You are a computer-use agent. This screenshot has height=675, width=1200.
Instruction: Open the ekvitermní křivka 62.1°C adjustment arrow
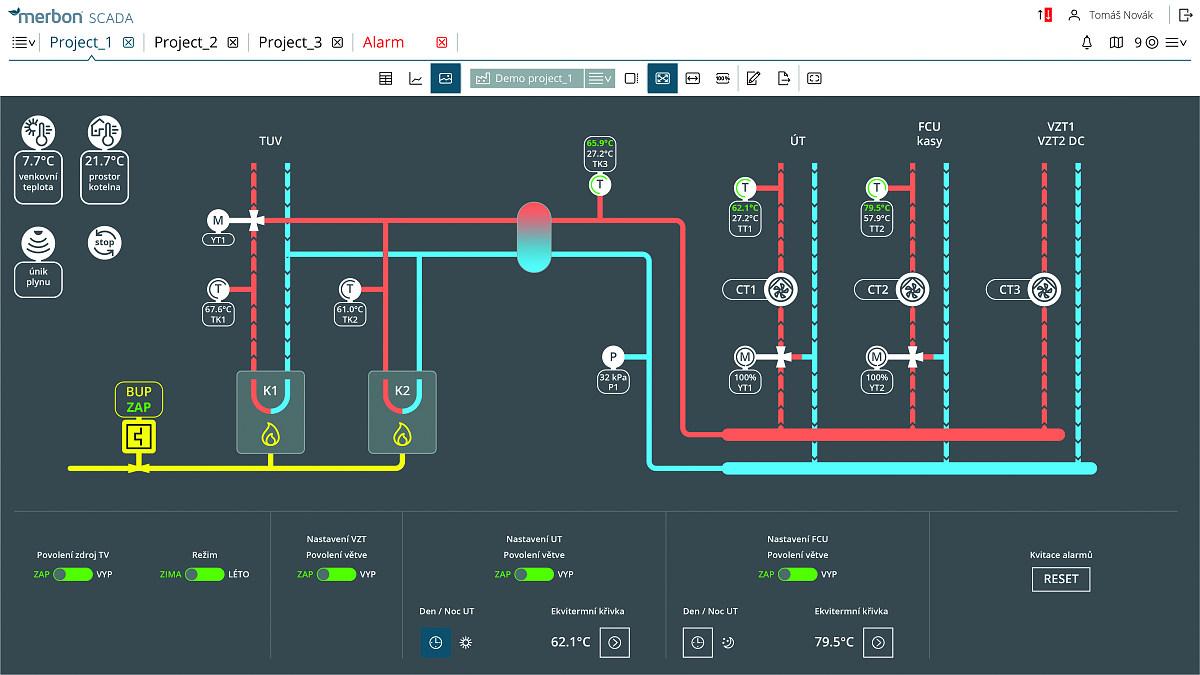pyautogui.click(x=616, y=643)
